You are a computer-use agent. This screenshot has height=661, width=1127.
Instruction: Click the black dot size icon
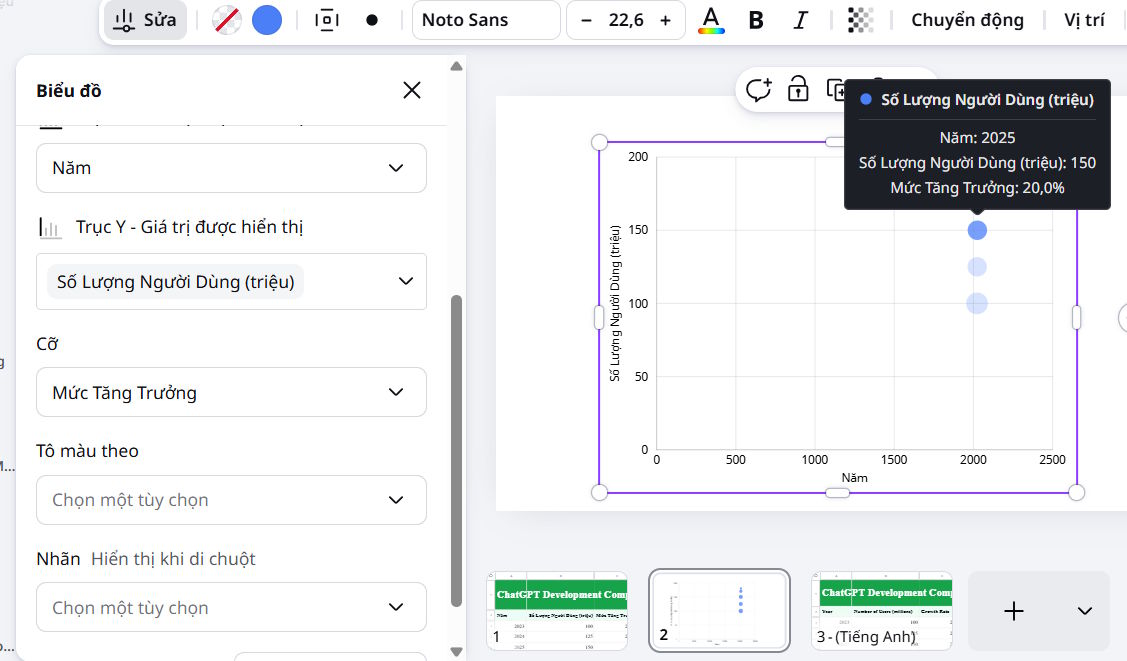point(373,19)
